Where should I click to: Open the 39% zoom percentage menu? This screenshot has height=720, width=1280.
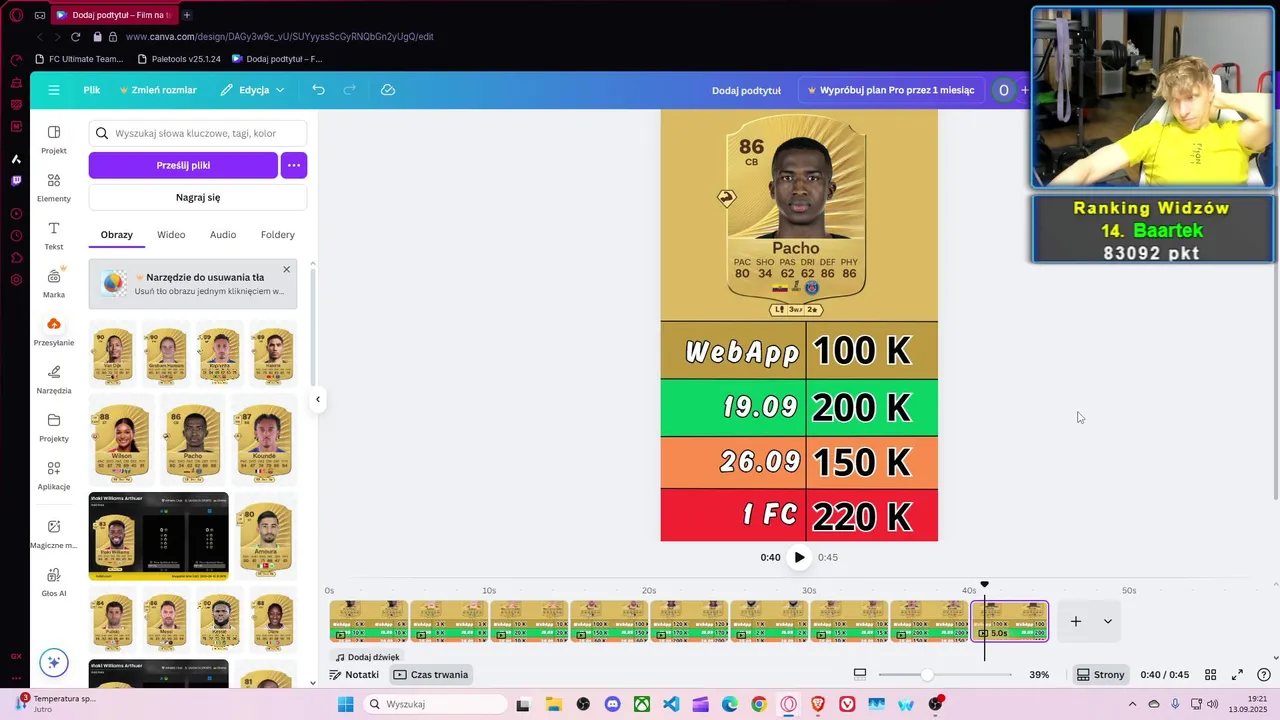1039,675
